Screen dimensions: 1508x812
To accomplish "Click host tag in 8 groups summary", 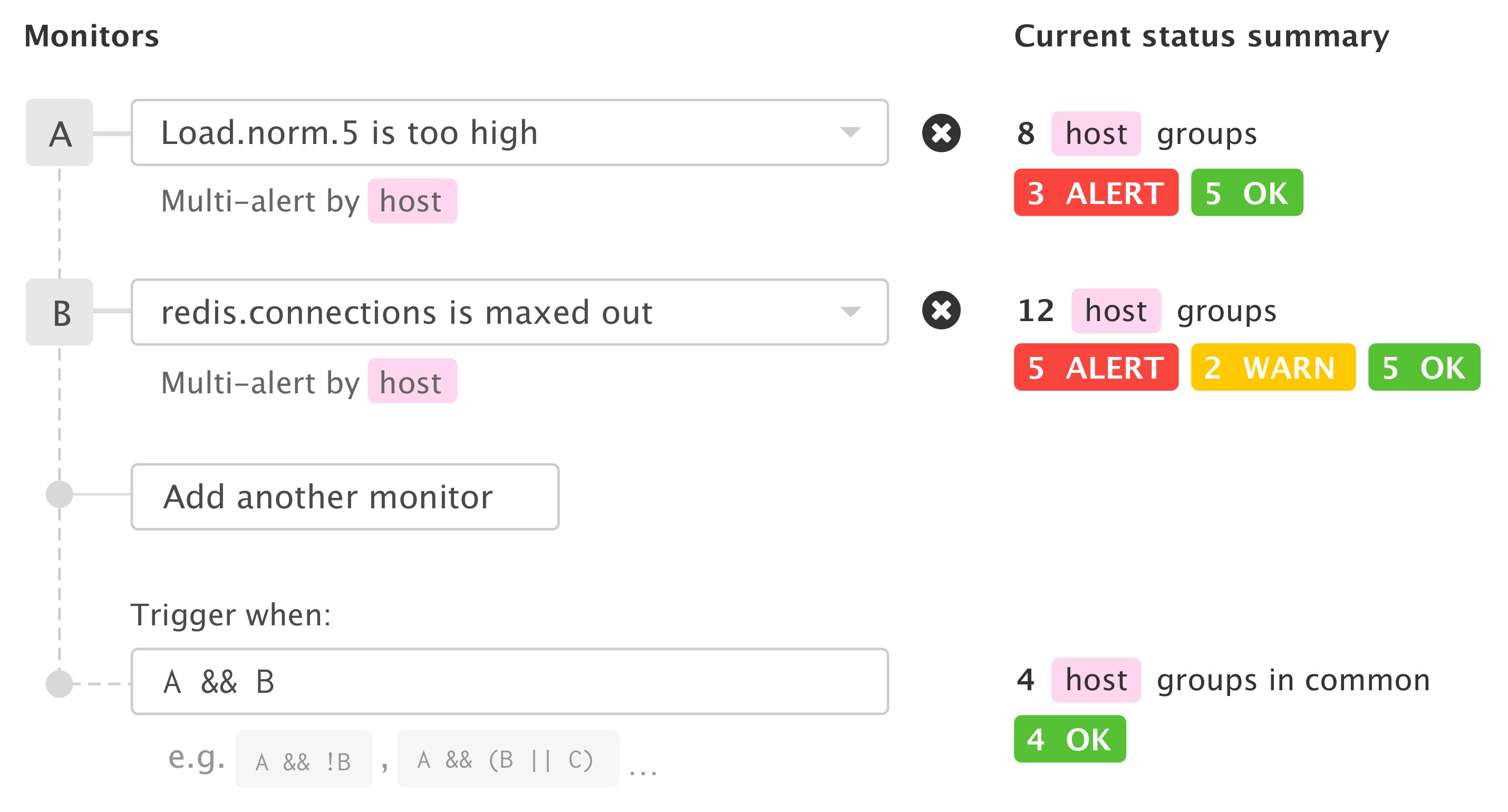I will coord(1096,133).
